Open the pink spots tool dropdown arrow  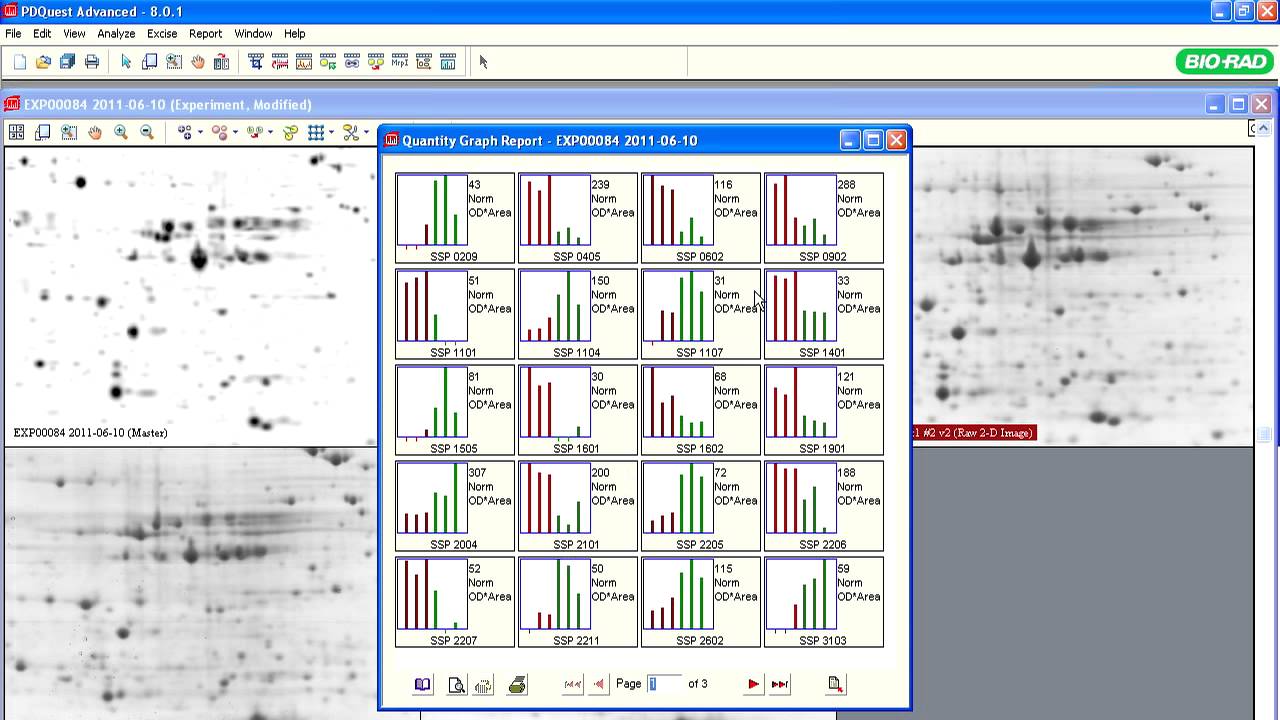click(235, 132)
